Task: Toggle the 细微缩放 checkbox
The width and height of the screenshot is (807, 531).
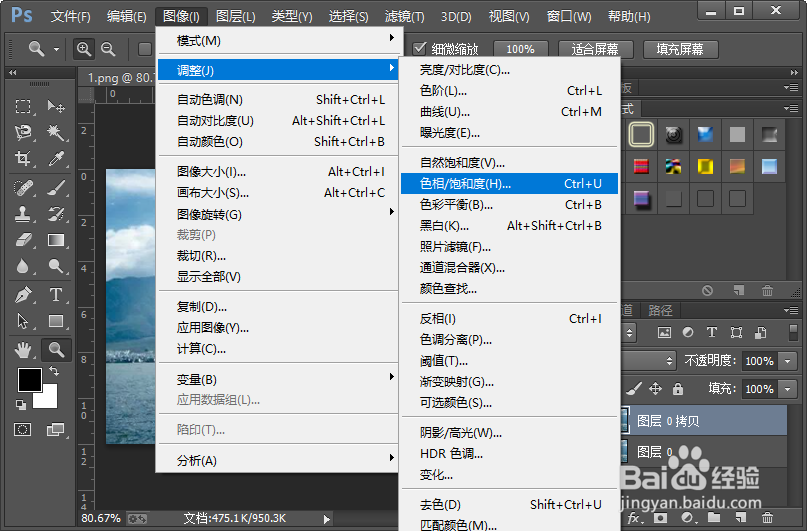Action: [x=419, y=48]
